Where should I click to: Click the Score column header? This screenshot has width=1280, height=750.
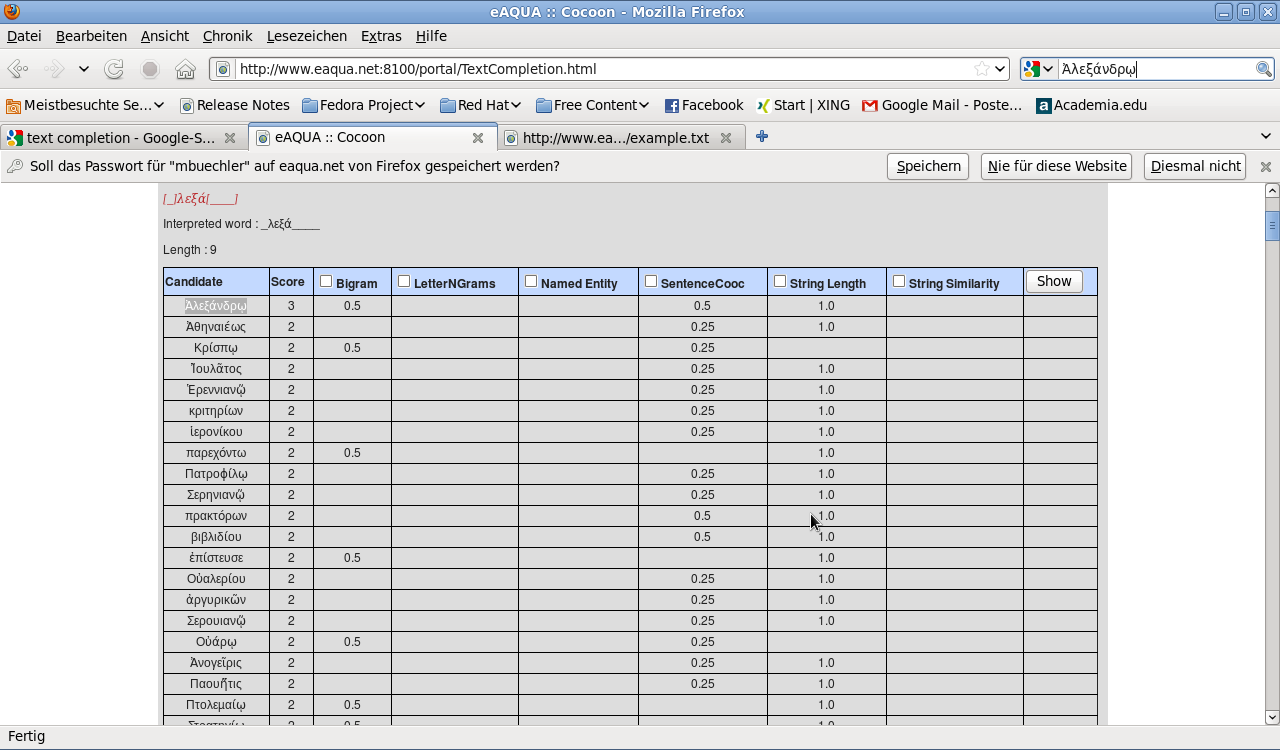tap(291, 282)
